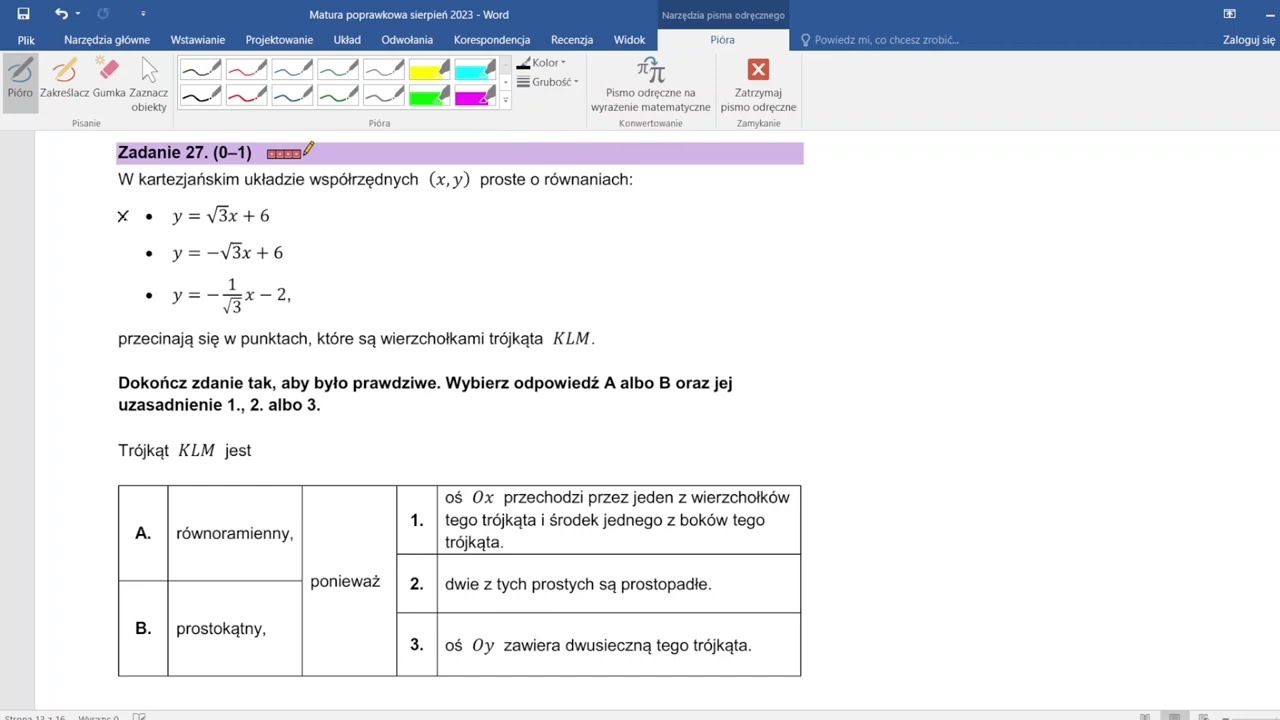Switch to Narzędzia główne tab
This screenshot has height=720, width=1280.
[107, 40]
